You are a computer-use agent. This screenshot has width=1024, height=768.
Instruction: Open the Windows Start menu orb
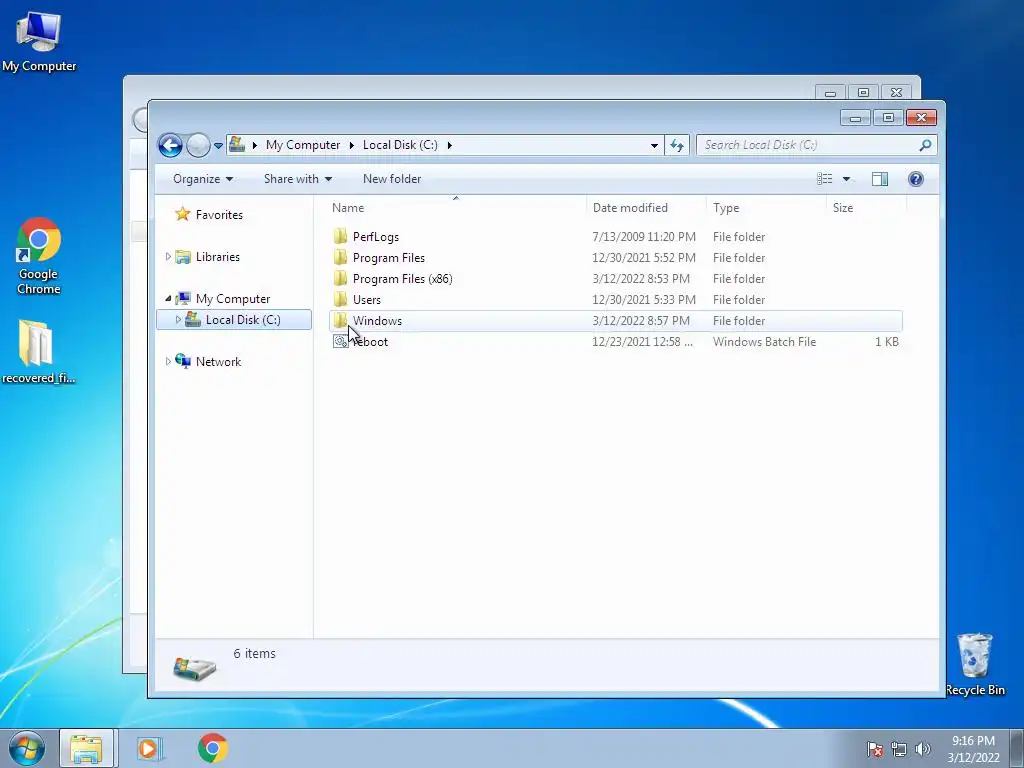coord(26,748)
